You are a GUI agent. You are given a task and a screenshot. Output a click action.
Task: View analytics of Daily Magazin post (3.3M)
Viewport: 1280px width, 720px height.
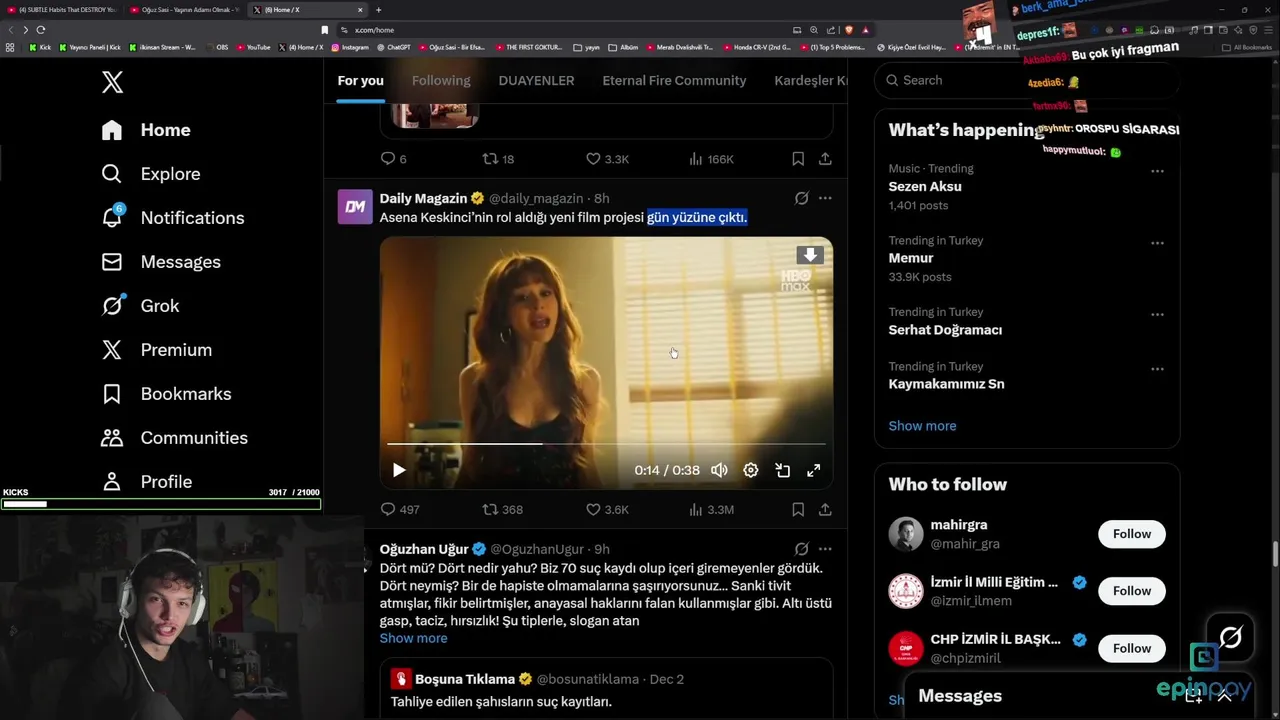pos(712,509)
